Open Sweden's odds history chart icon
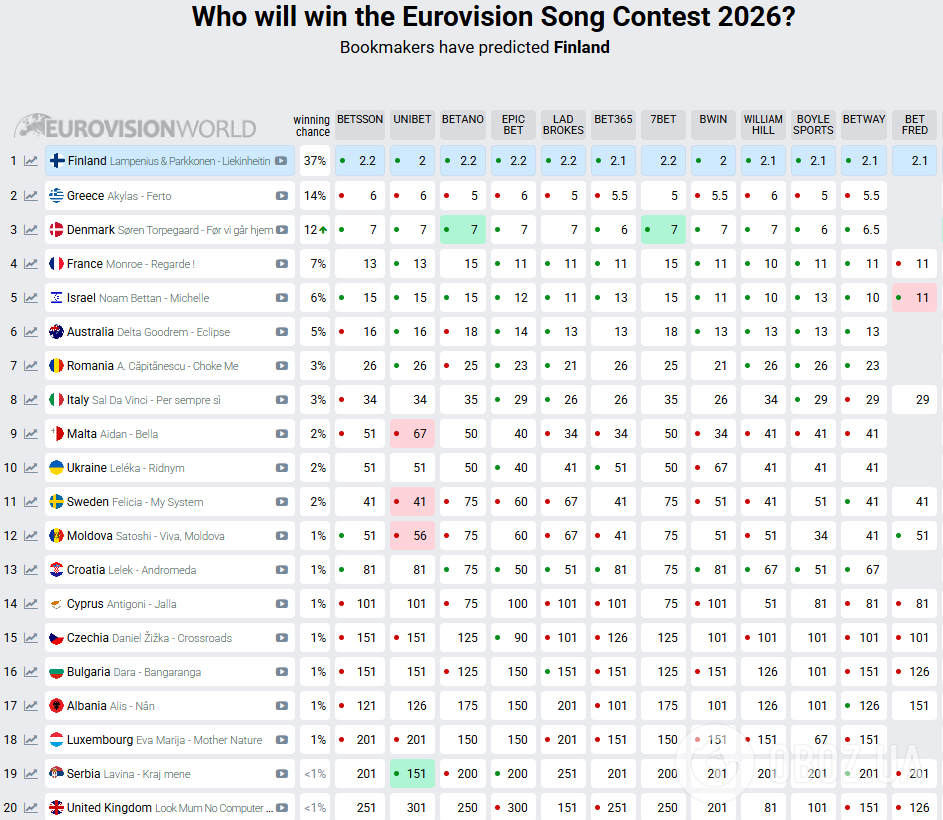The width and height of the screenshot is (943, 820). pyautogui.click(x=31, y=502)
